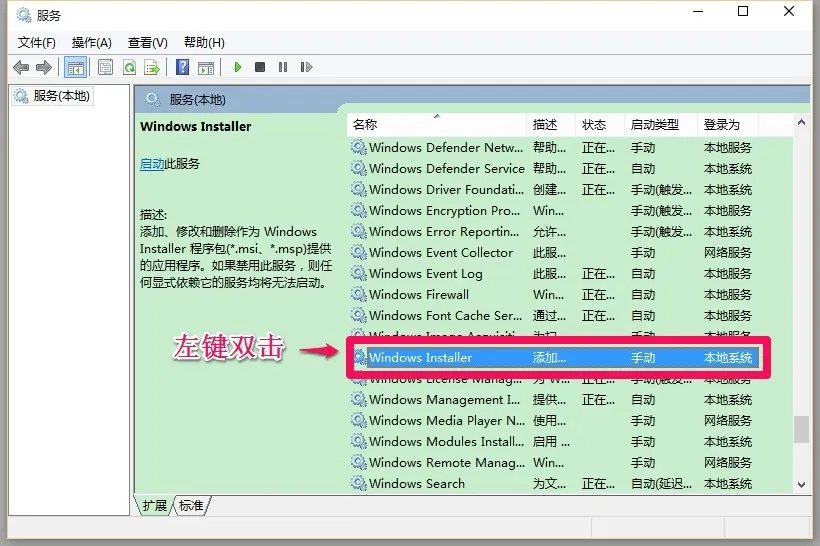Click the vertical scrollbar thumb
Screen dimensions: 820x546
[801, 429]
